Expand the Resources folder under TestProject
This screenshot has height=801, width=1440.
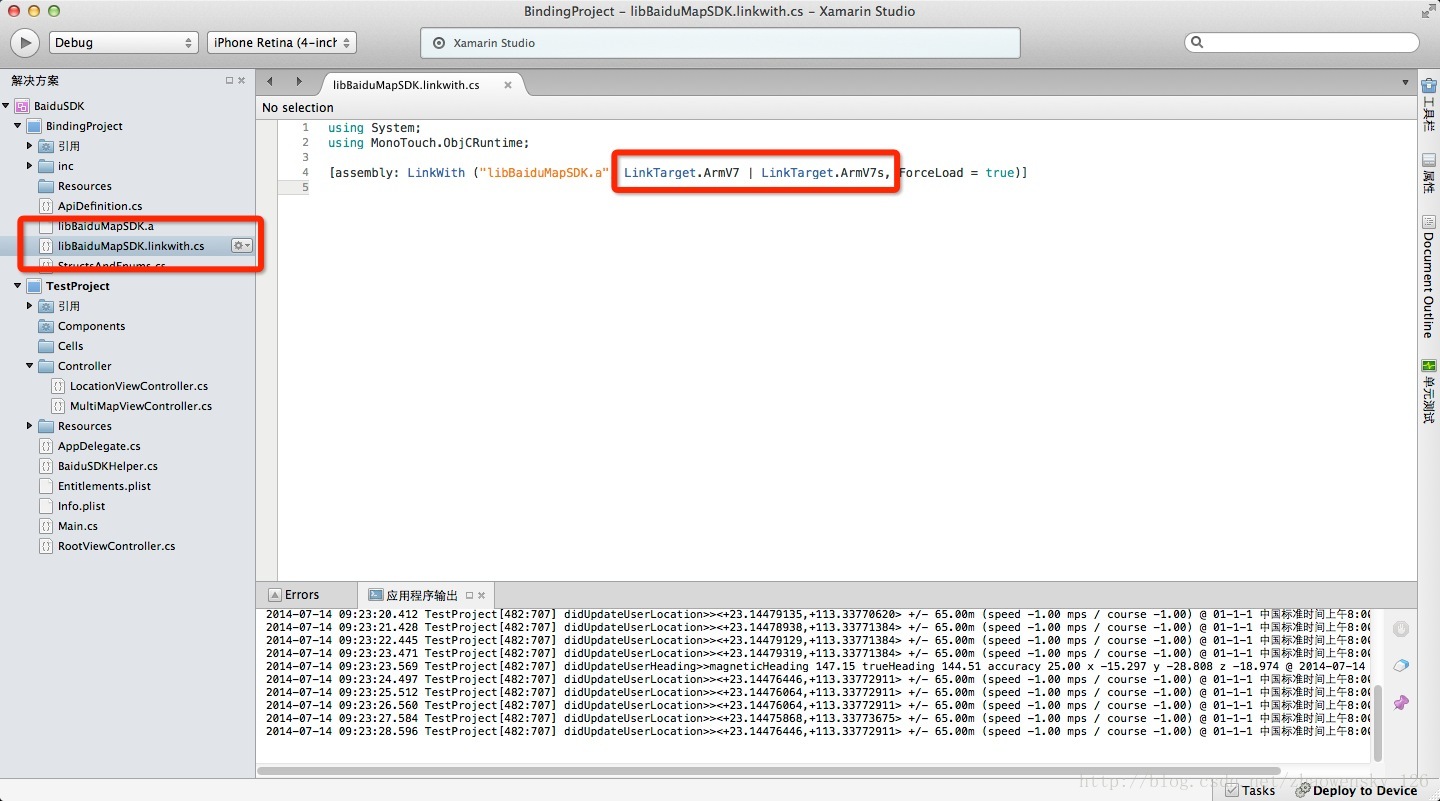pos(30,426)
